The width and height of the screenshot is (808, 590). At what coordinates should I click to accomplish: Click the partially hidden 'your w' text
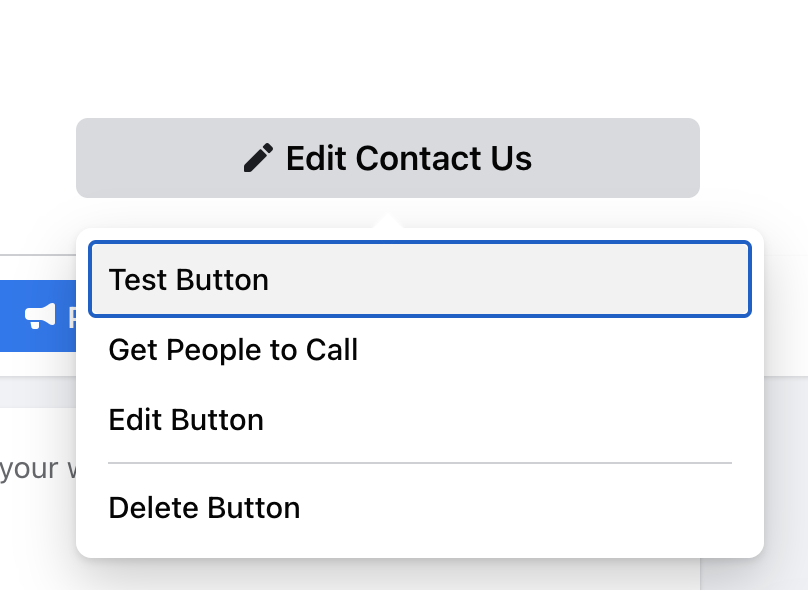pos(37,469)
